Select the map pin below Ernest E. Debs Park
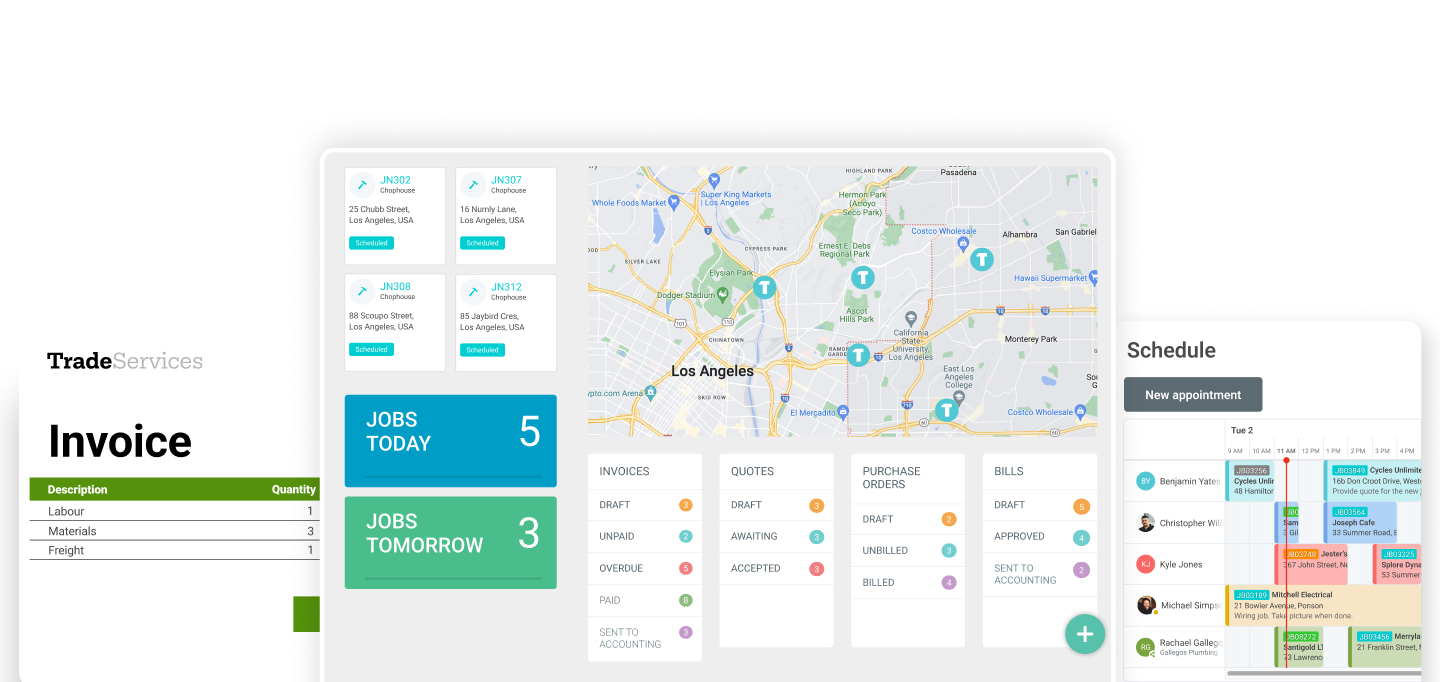 862,277
